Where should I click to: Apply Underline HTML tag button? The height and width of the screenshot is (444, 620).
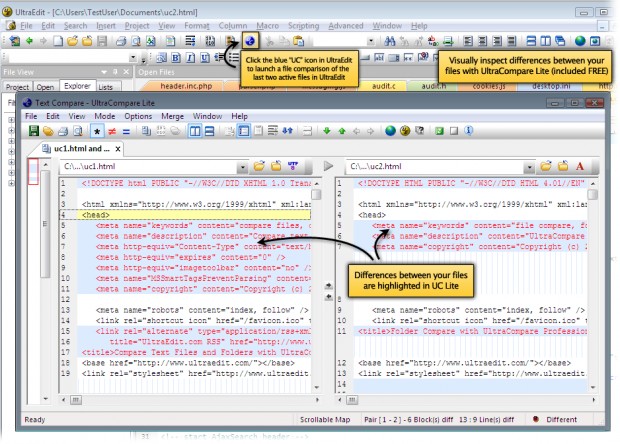tap(205, 58)
